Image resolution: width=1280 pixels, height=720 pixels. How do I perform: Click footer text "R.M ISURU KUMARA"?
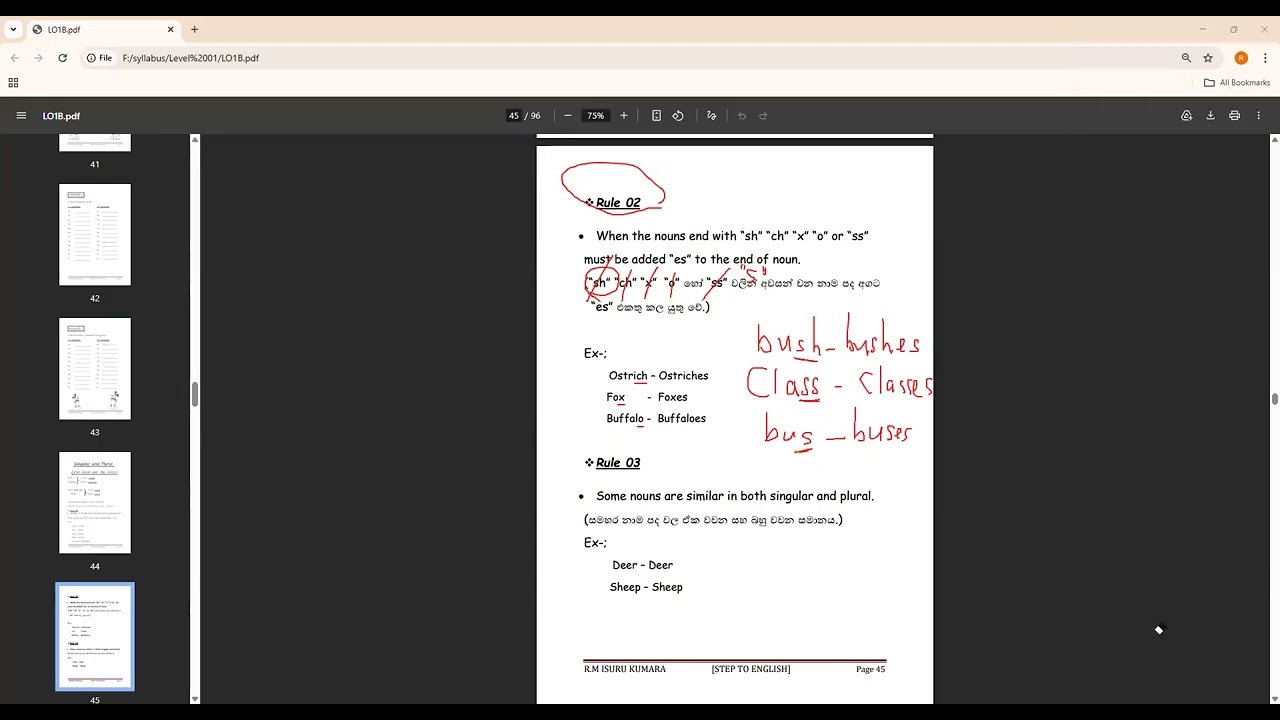tap(625, 669)
